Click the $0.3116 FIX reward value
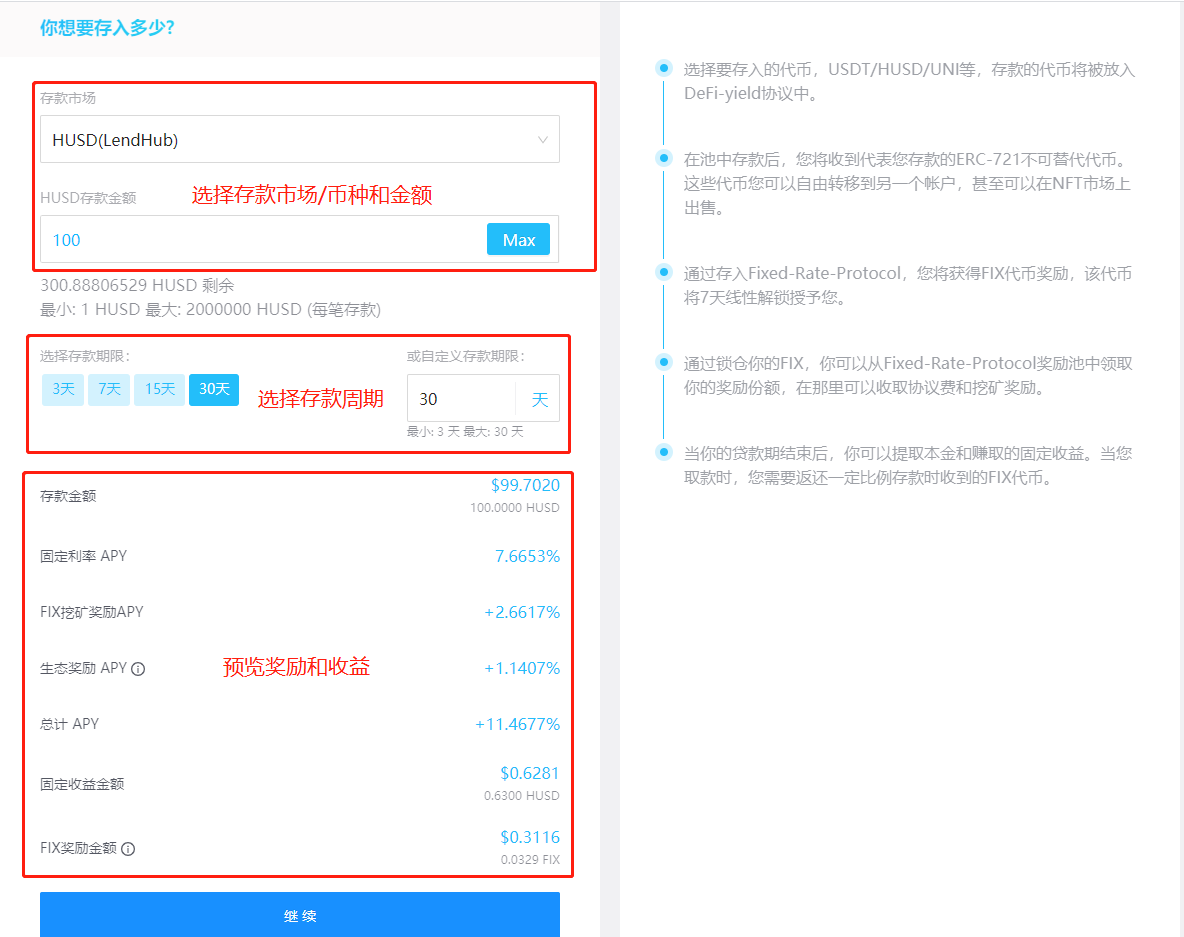Screen dimensions: 1184x937 coord(530,837)
